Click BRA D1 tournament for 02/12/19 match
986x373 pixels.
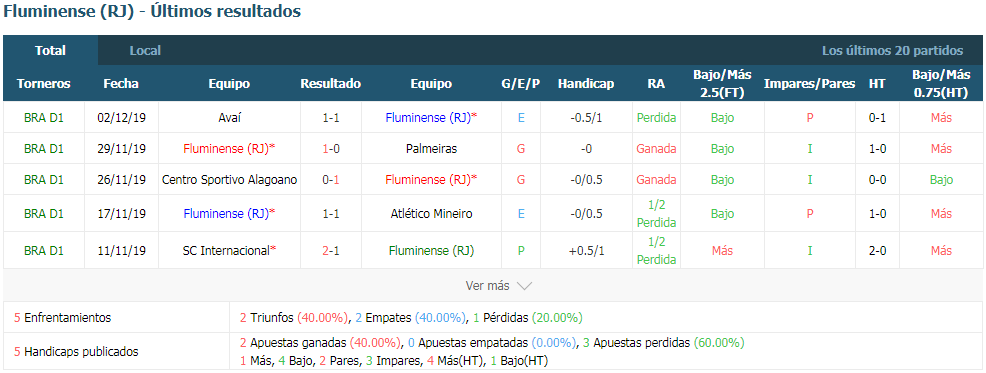point(44,117)
